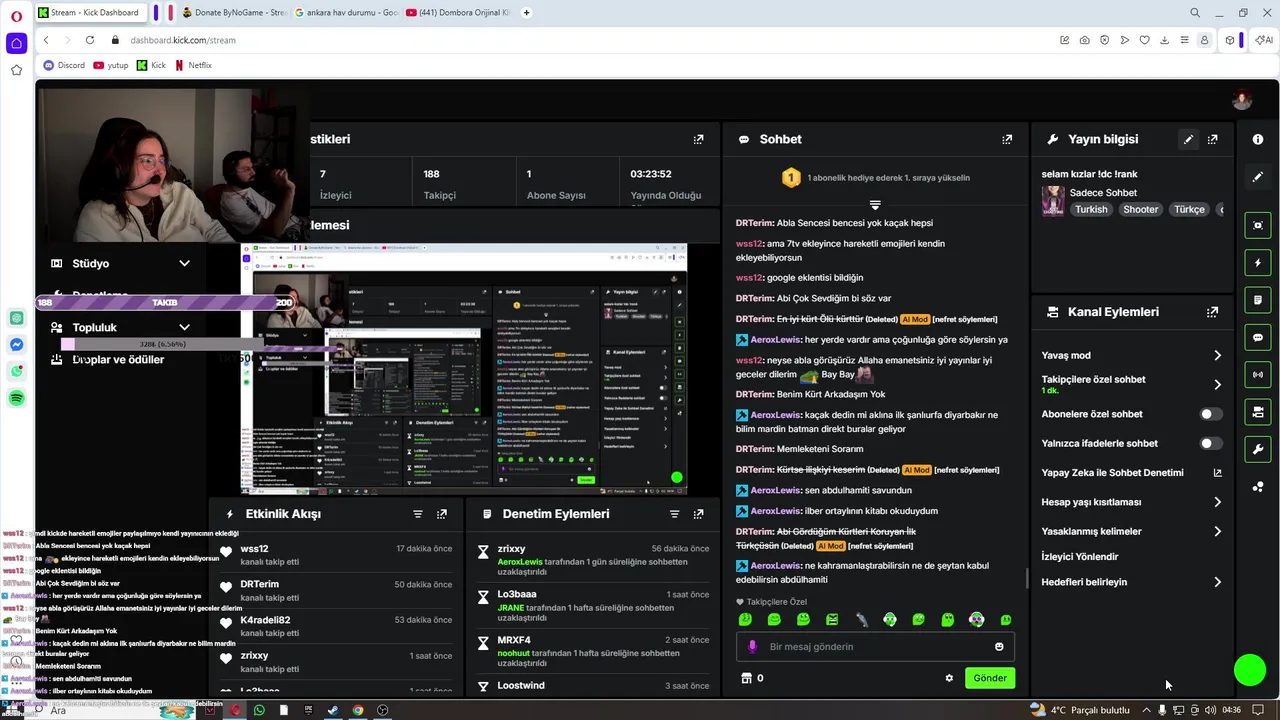Viewport: 1280px width, 720px height.
Task: Open Netflix bookmark
Action: pyautogui.click(x=193, y=65)
